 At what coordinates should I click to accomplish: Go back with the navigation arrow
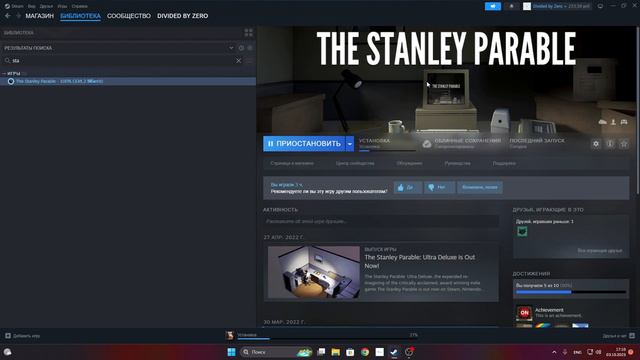coord(8,16)
